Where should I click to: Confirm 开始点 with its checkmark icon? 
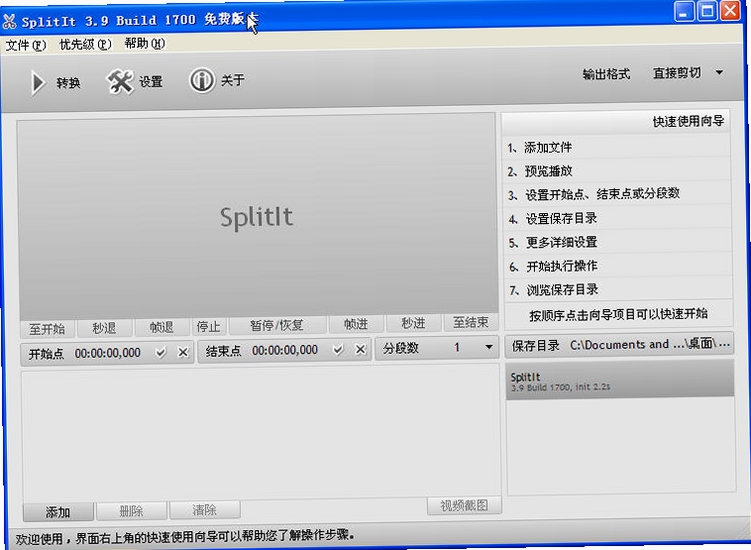pos(161,353)
